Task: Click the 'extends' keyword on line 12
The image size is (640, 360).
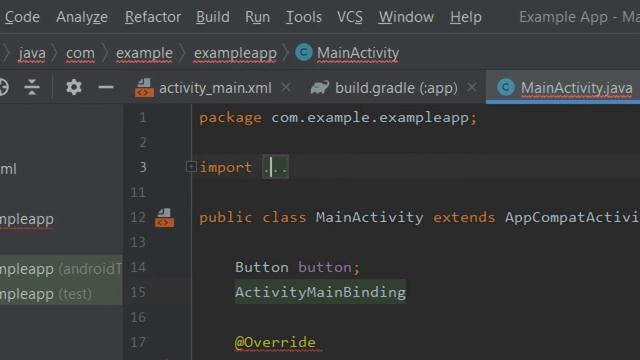Action: [x=464, y=218]
